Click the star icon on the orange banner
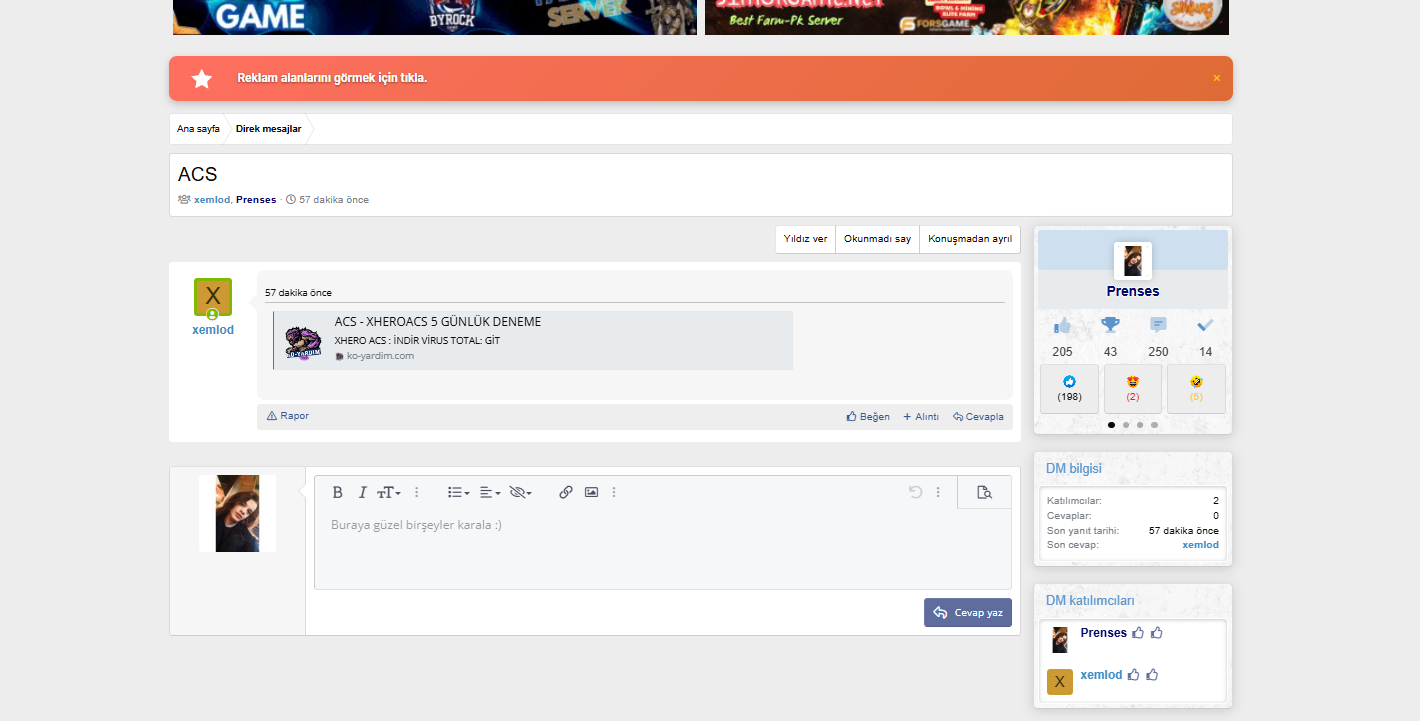This screenshot has height=721, width=1420. (x=202, y=79)
